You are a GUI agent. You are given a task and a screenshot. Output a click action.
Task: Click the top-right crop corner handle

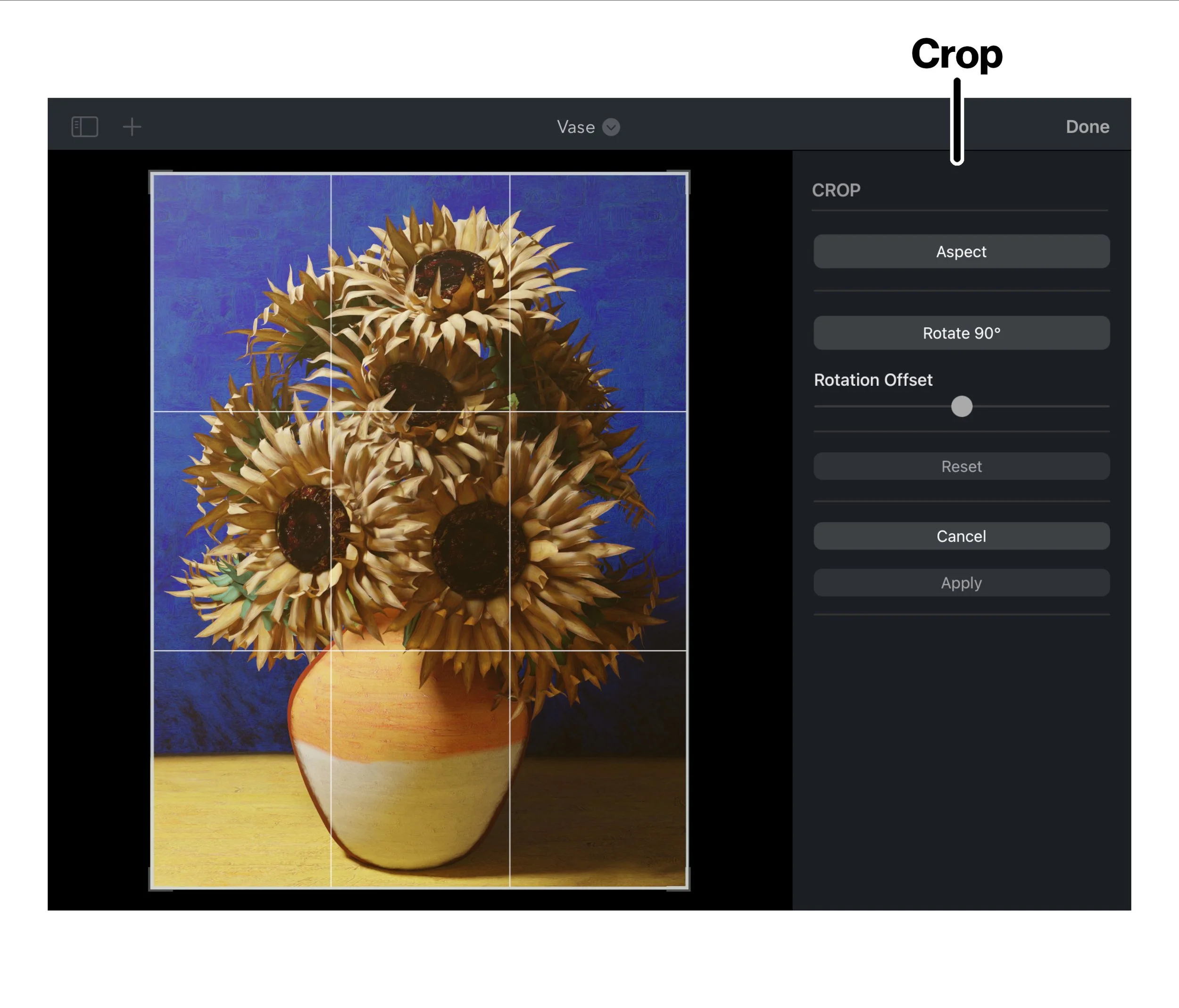tap(687, 174)
